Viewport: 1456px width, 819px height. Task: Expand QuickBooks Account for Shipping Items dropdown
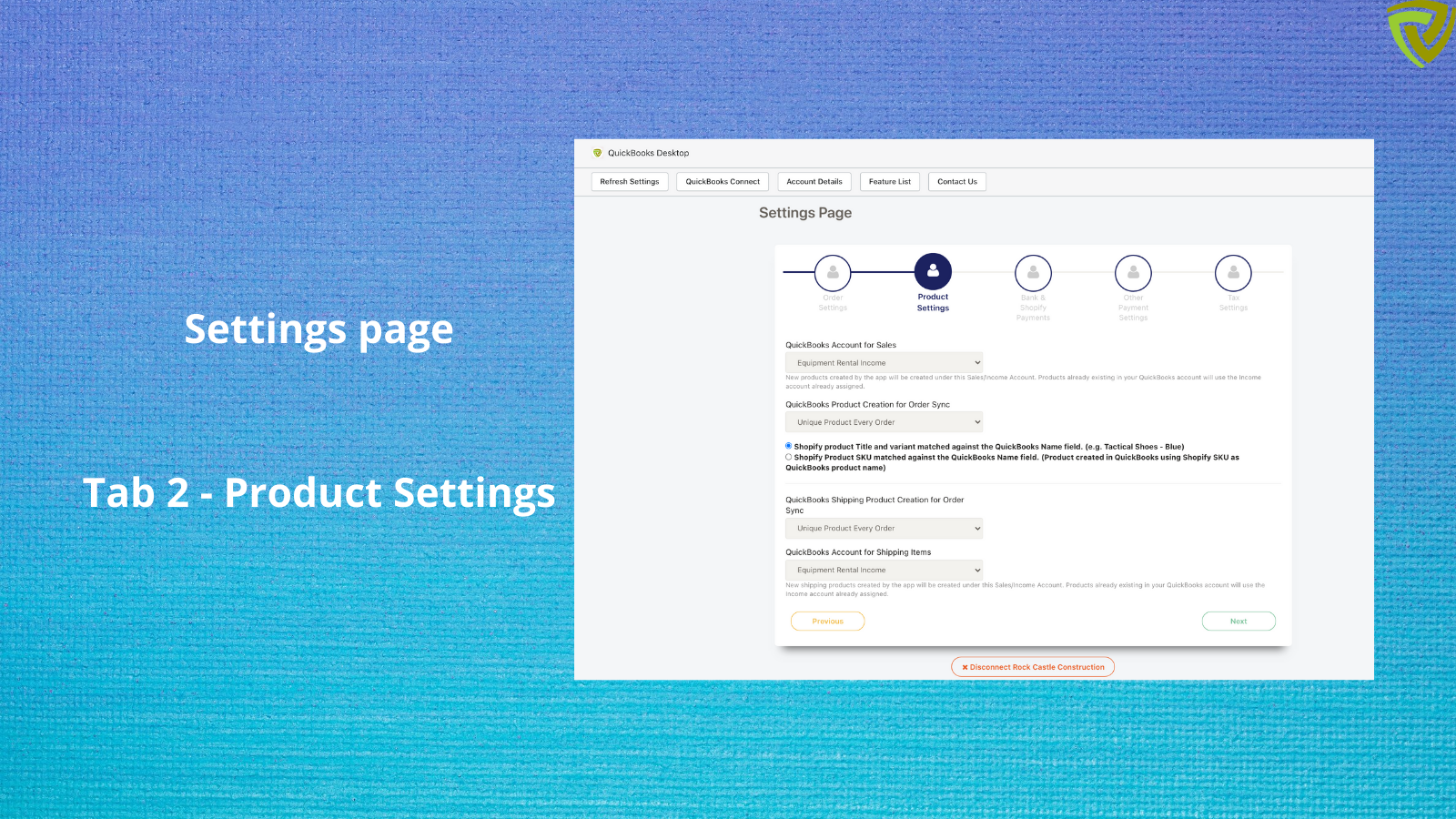[884, 571]
